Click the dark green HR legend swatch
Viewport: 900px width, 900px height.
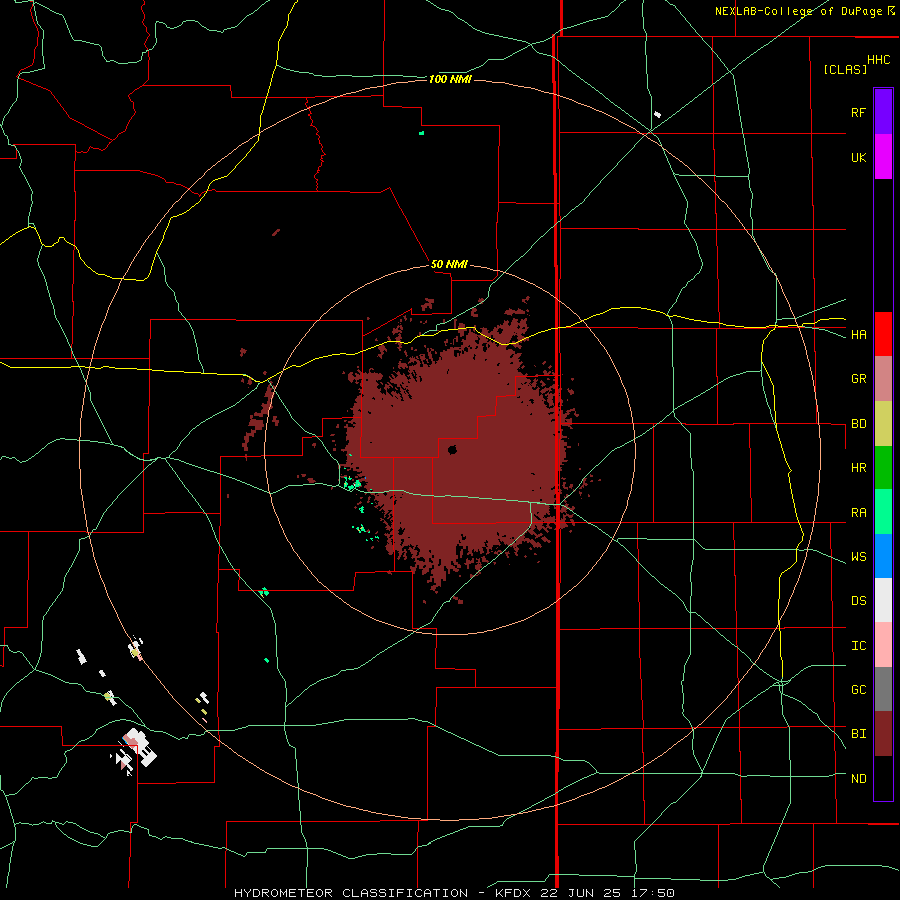coord(883,468)
